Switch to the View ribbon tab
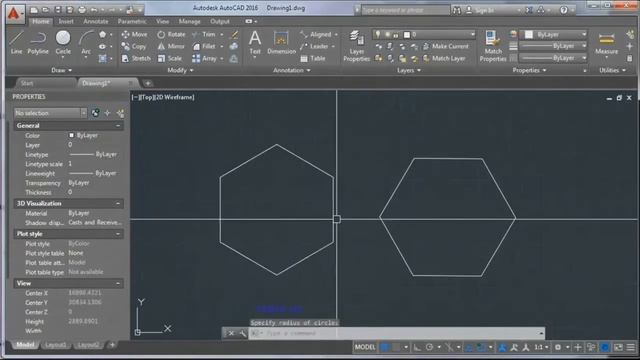The height and width of the screenshot is (360, 640). 162,21
